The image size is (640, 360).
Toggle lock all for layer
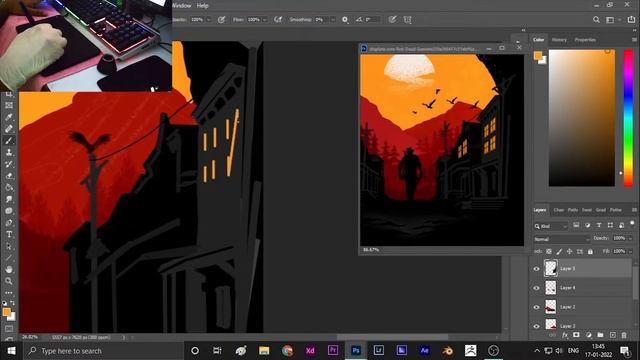click(x=590, y=251)
